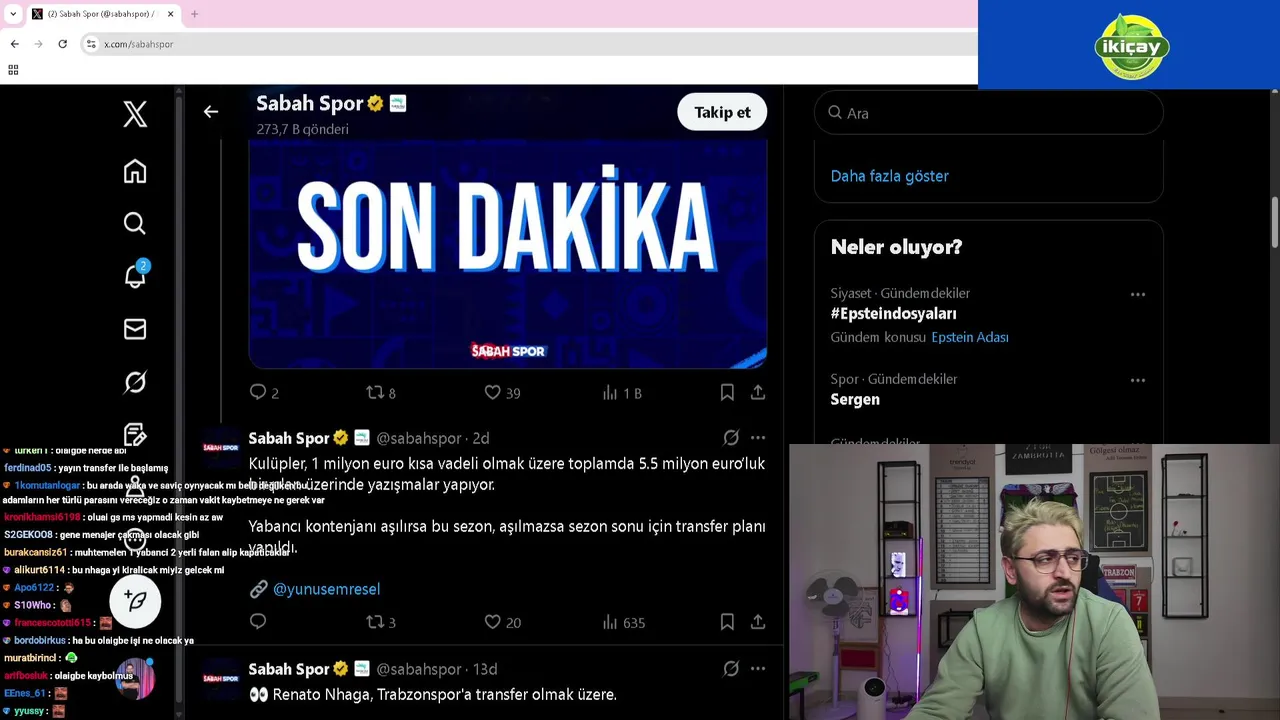Click Neler oluyor? heading

[896, 247]
